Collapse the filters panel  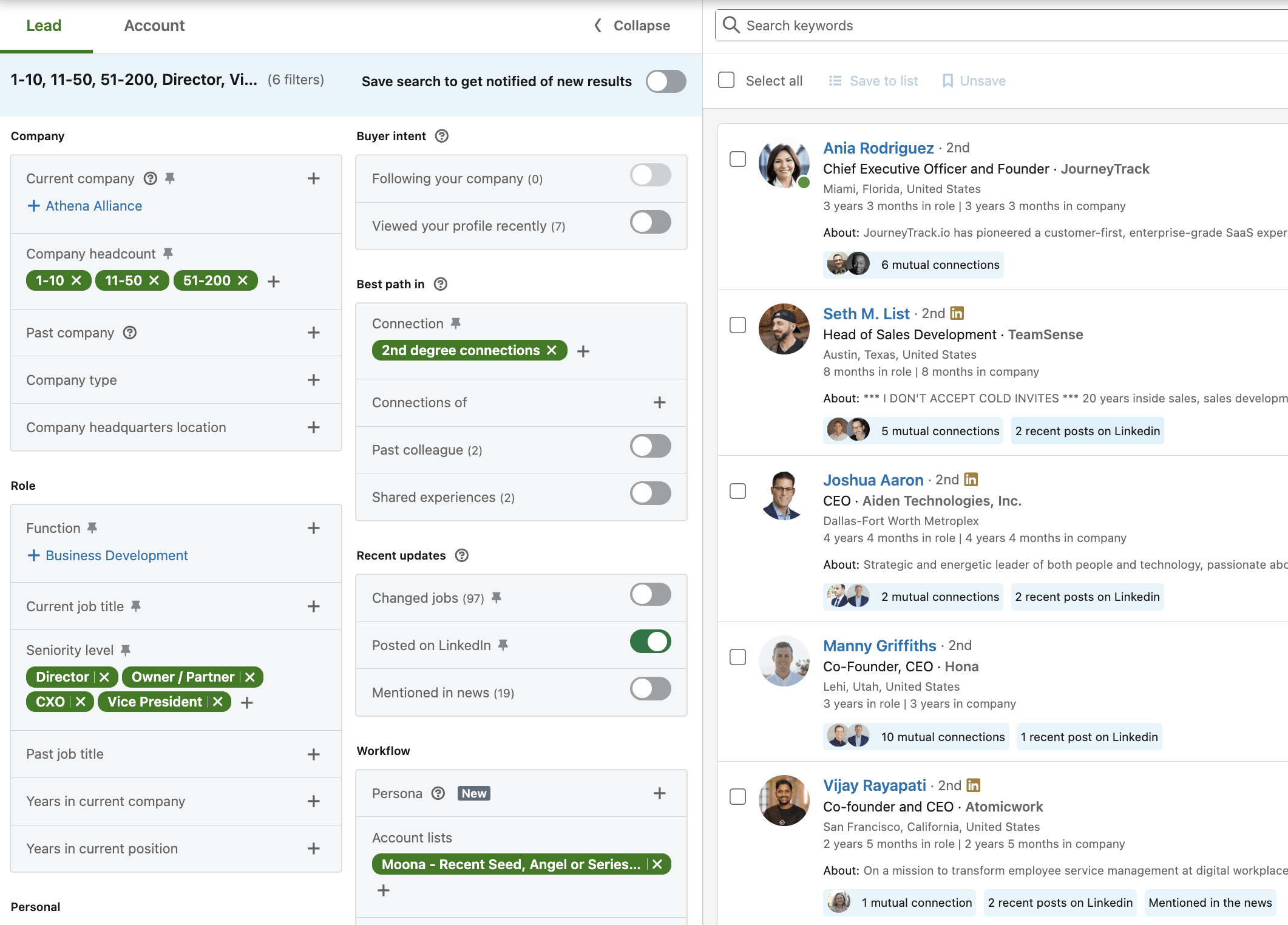tap(632, 25)
